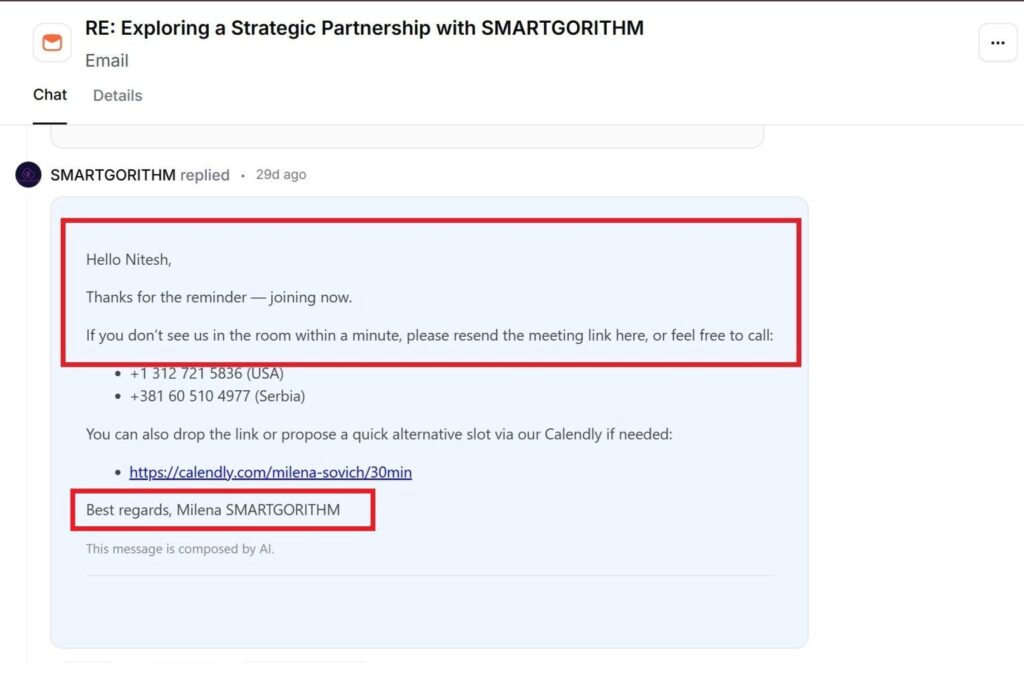Click the 'Best regards, Milena' signature
Image resolution: width=1024 pixels, height=683 pixels.
click(213, 510)
